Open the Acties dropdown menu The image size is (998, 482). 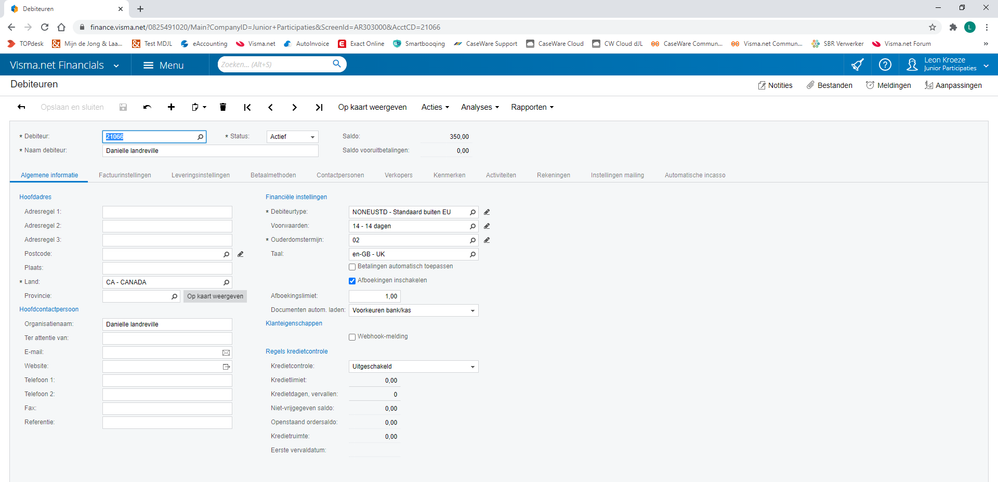coord(435,107)
